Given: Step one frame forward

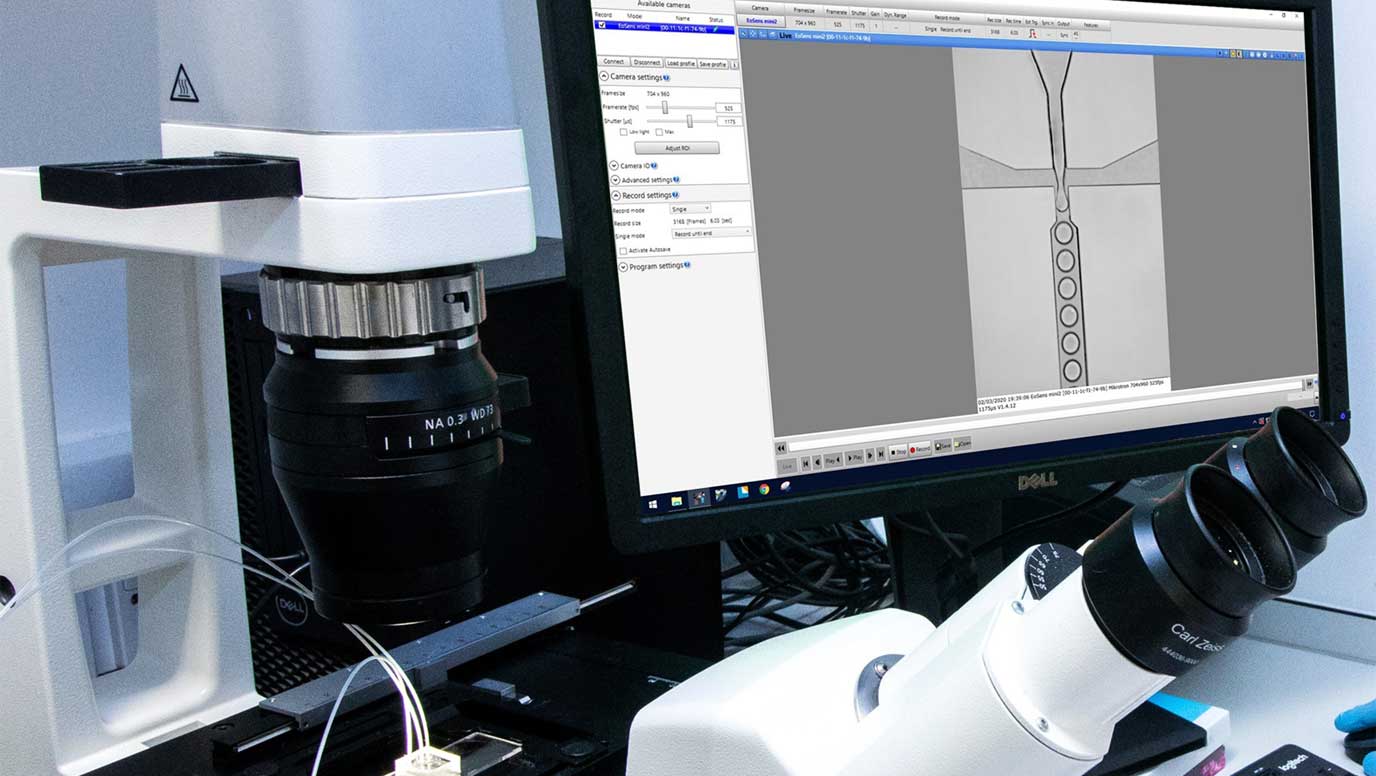Looking at the screenshot, I should (870, 455).
